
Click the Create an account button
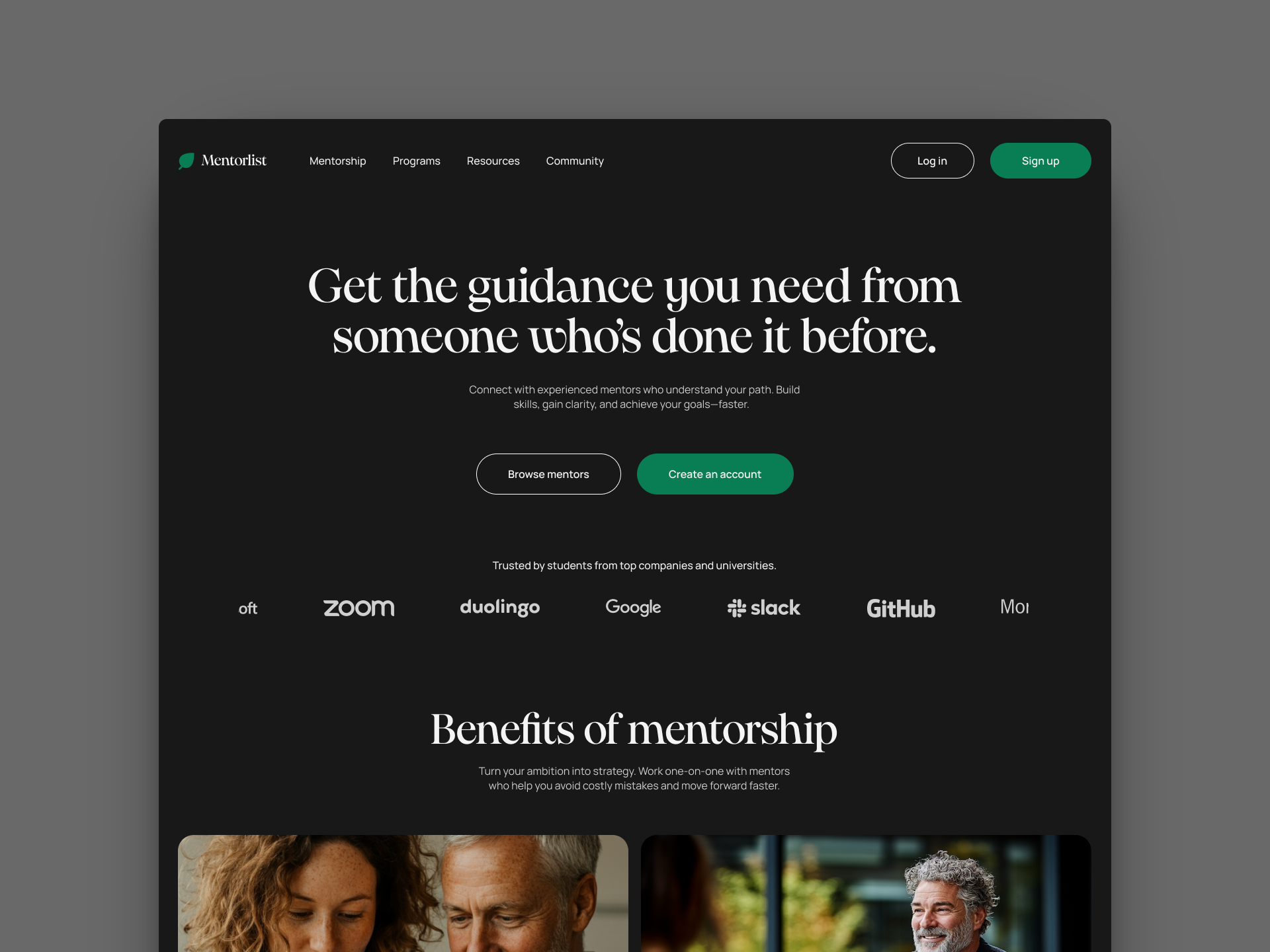pyautogui.click(x=715, y=474)
